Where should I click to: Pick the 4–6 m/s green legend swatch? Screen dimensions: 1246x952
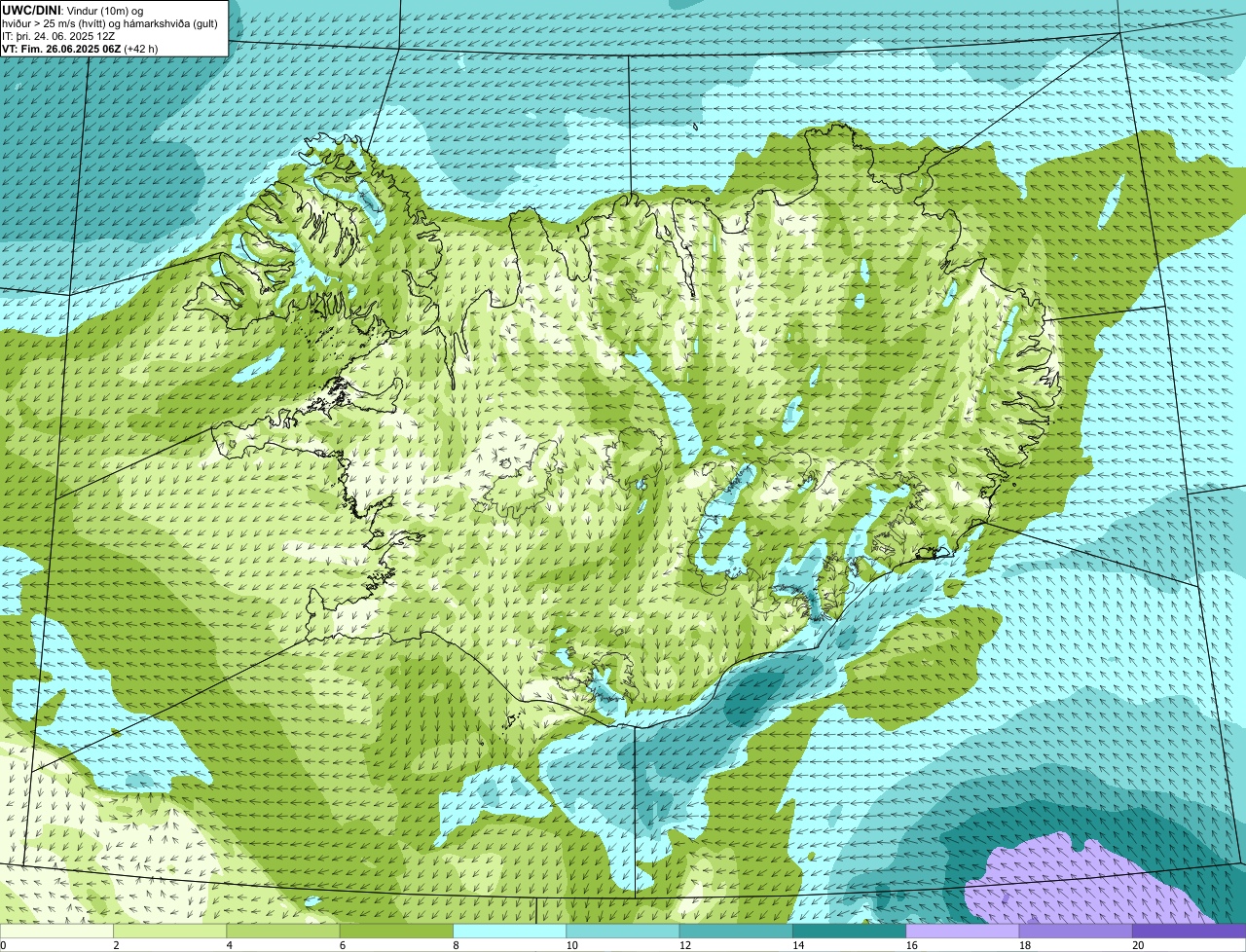pos(283,932)
